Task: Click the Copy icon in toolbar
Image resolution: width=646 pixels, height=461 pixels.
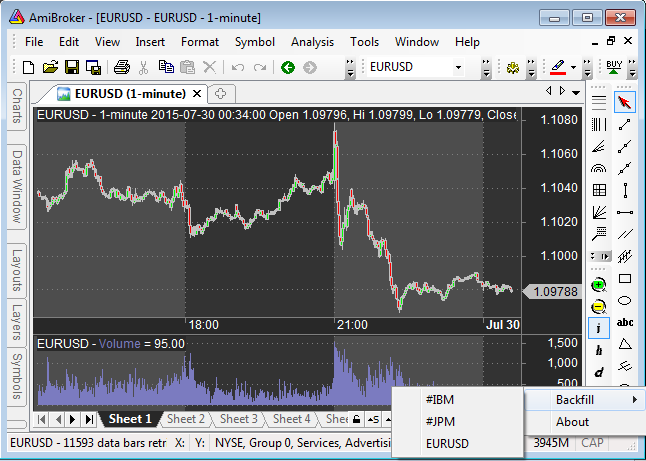Action: coord(166,67)
